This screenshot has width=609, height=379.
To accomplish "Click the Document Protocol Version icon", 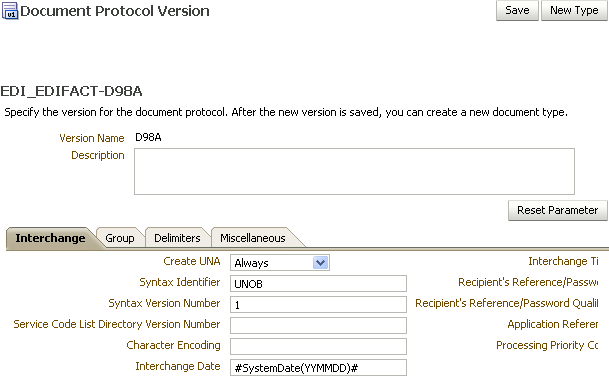I will (x=10, y=10).
